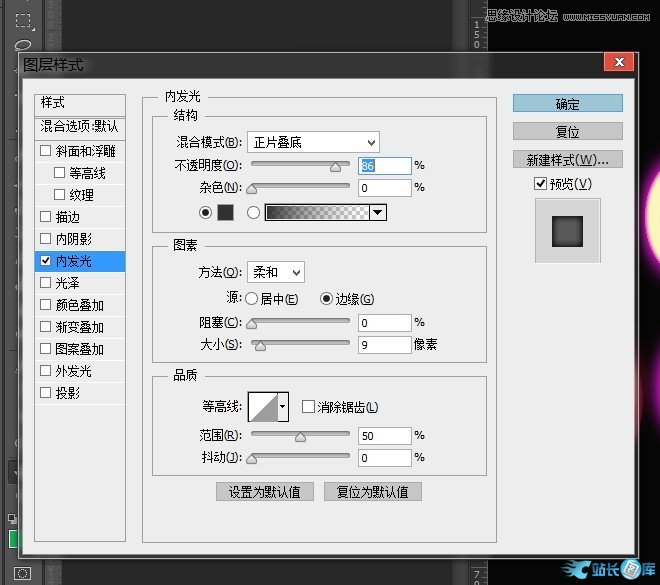Expand the gradient picker dropdown arrow
Viewport: 660px width, 585px height.
tap(377, 212)
